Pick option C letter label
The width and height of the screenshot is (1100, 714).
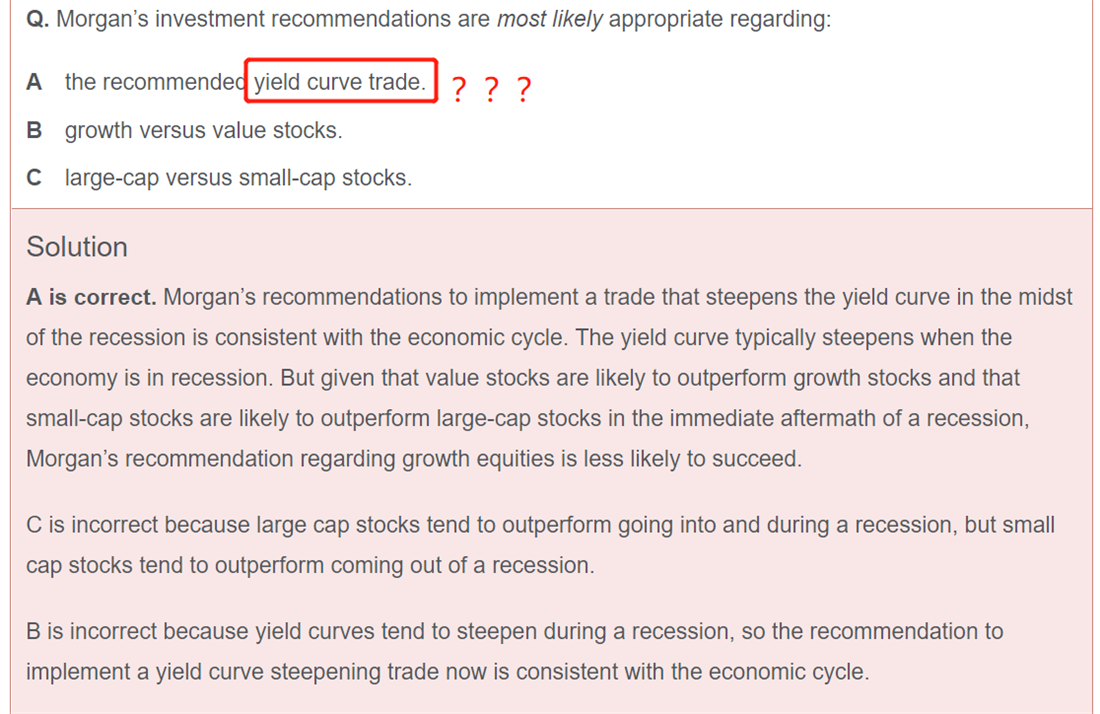click(34, 177)
